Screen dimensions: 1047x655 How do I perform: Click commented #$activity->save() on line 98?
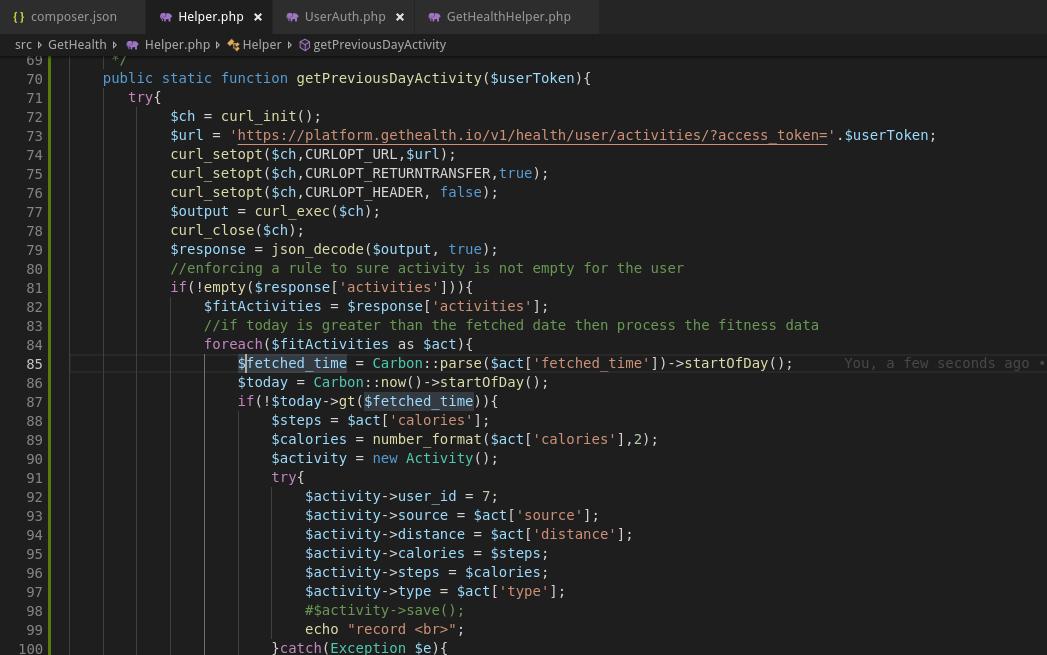coord(385,611)
